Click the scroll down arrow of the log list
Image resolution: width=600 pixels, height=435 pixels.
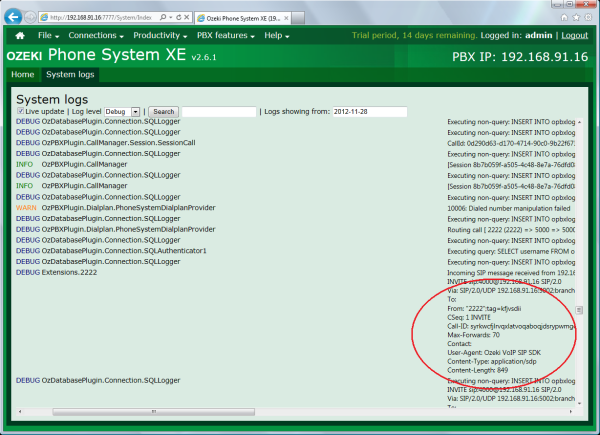click(x=579, y=403)
